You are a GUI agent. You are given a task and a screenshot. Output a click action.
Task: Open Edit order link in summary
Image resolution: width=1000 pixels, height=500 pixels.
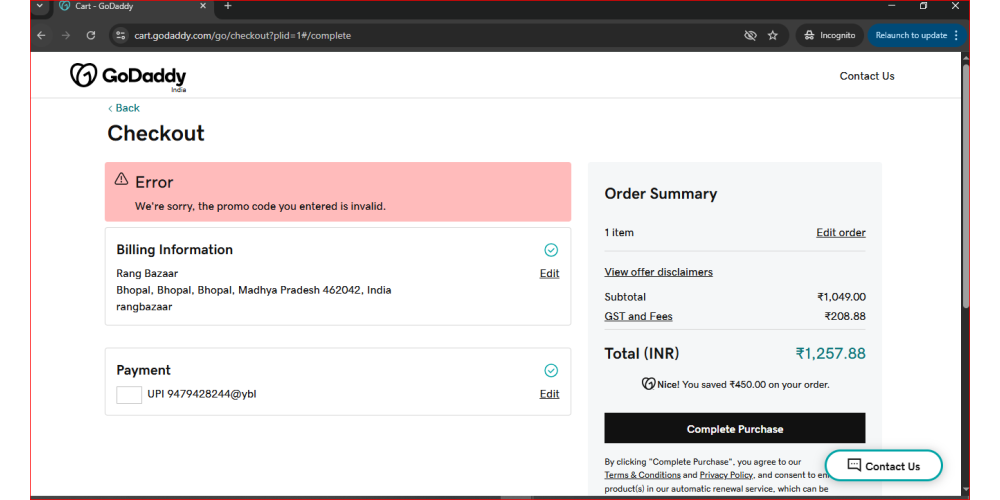[x=840, y=233]
